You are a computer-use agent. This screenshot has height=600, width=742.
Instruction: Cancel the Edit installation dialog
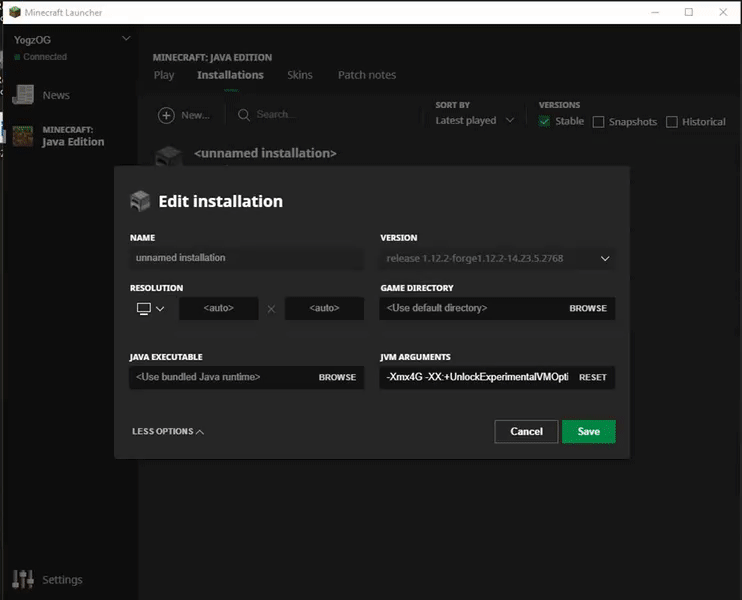coord(526,432)
